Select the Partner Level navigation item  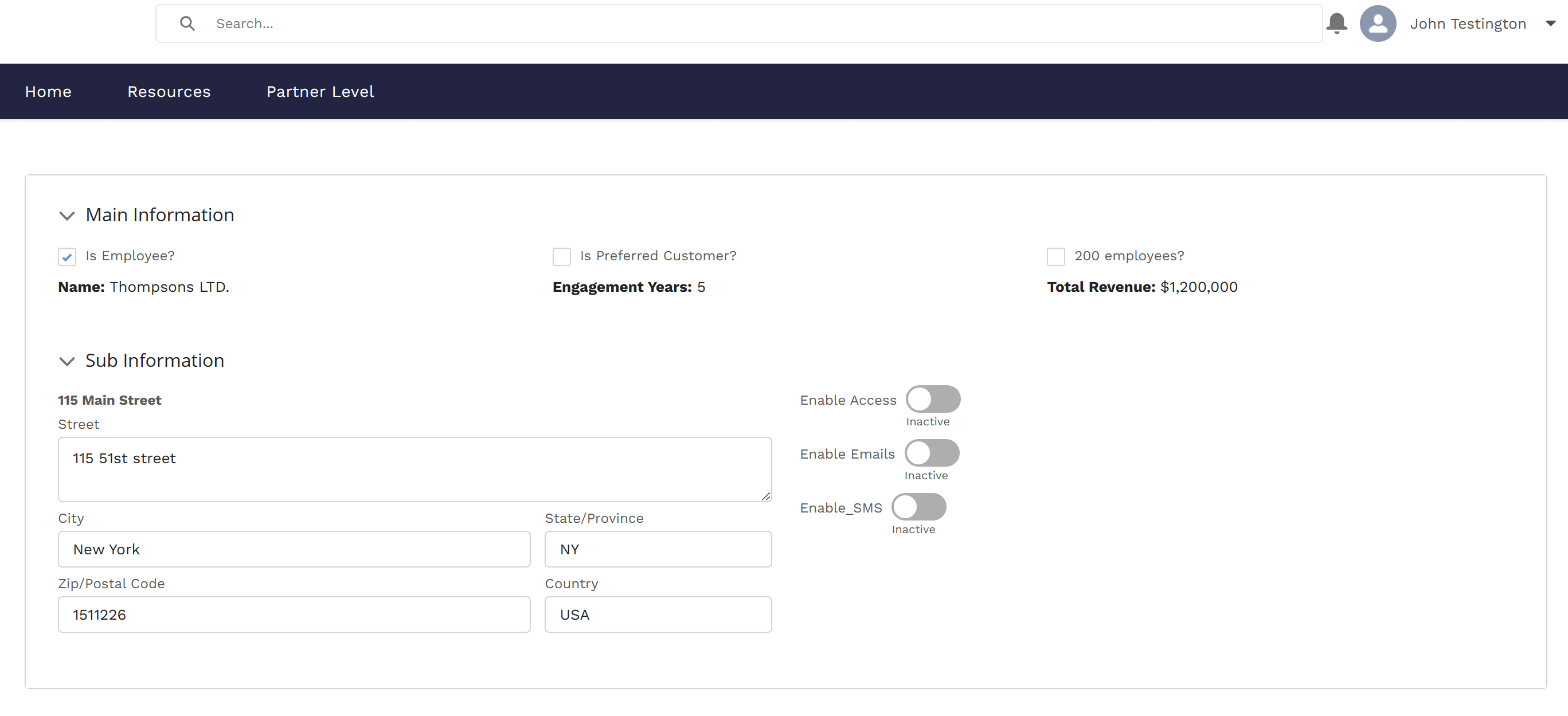[320, 91]
